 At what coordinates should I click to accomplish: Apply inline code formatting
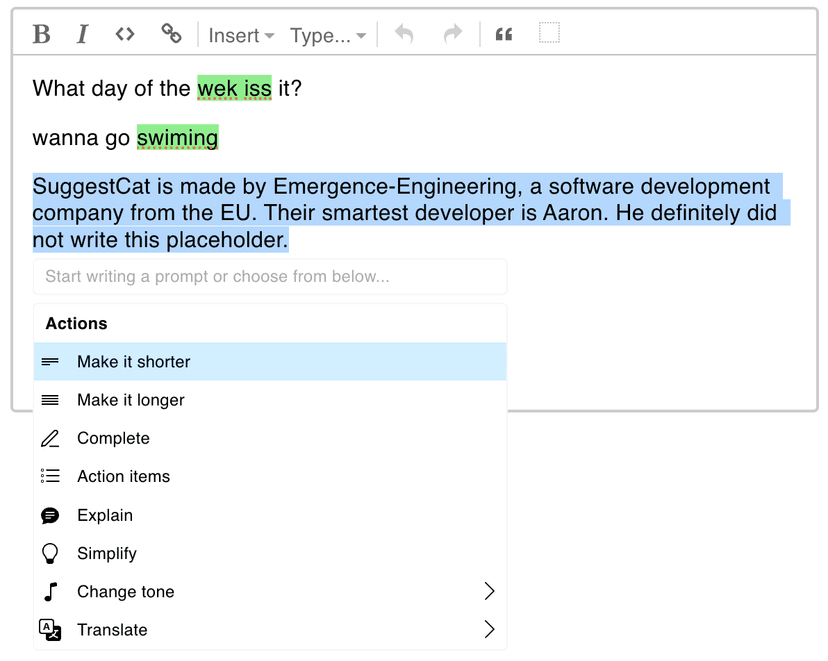[125, 34]
